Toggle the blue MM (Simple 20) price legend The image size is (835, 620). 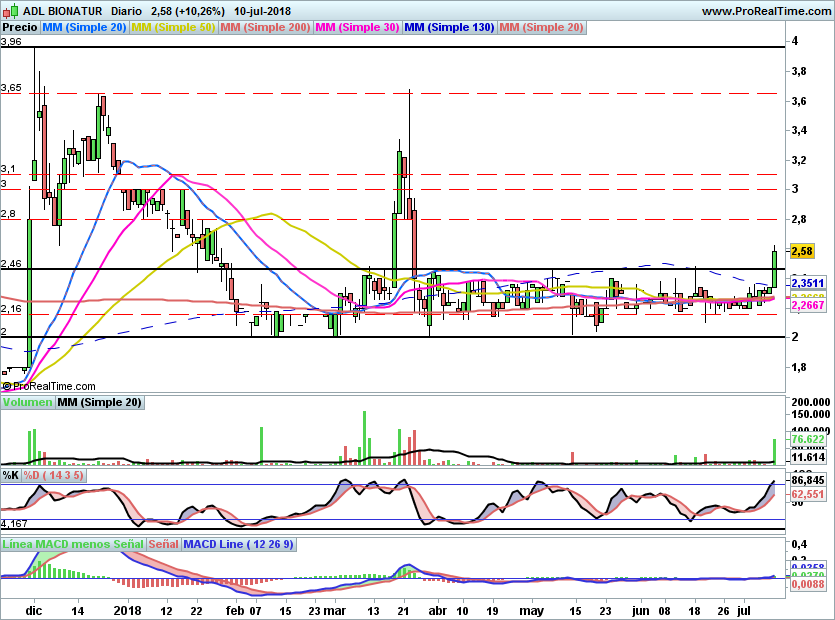point(85,27)
